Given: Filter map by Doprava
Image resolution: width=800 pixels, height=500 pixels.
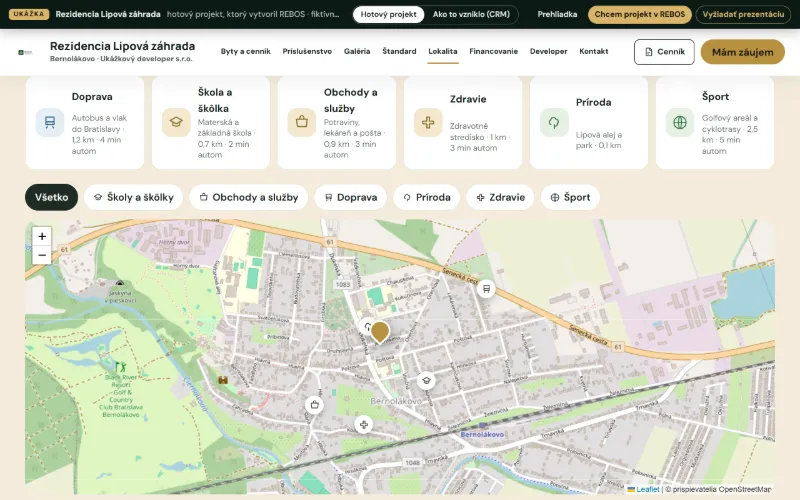Looking at the screenshot, I should (x=351, y=197).
